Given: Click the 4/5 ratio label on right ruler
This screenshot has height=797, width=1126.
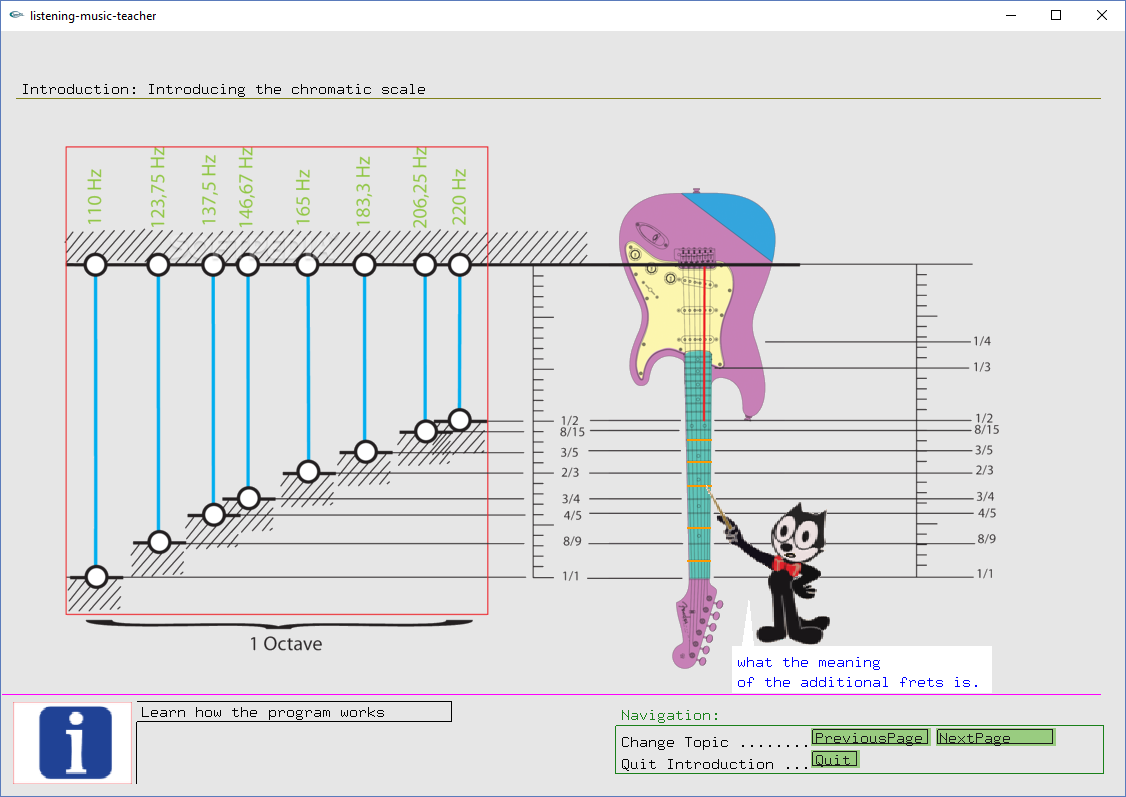Looking at the screenshot, I should click(x=987, y=513).
